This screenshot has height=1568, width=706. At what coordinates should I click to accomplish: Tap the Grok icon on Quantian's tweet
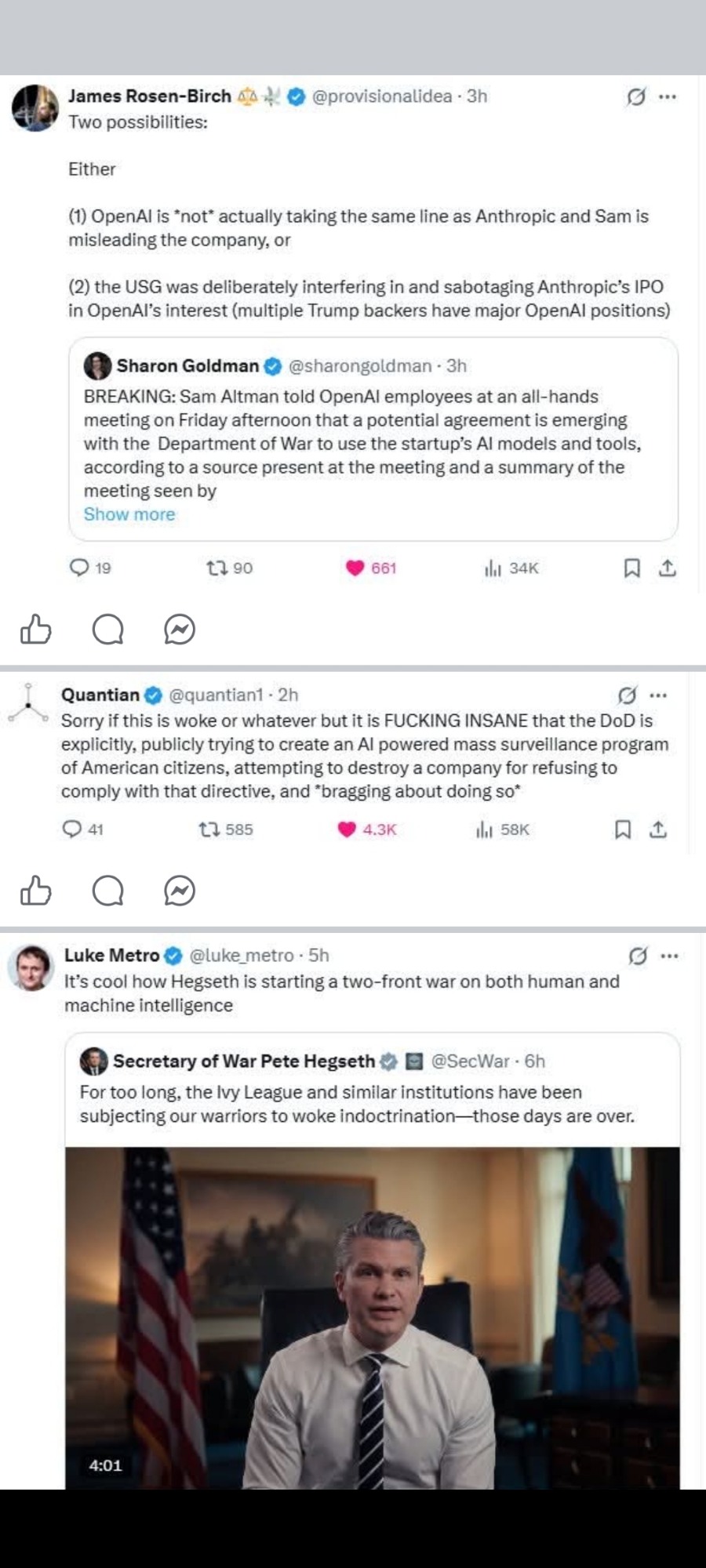point(627,695)
